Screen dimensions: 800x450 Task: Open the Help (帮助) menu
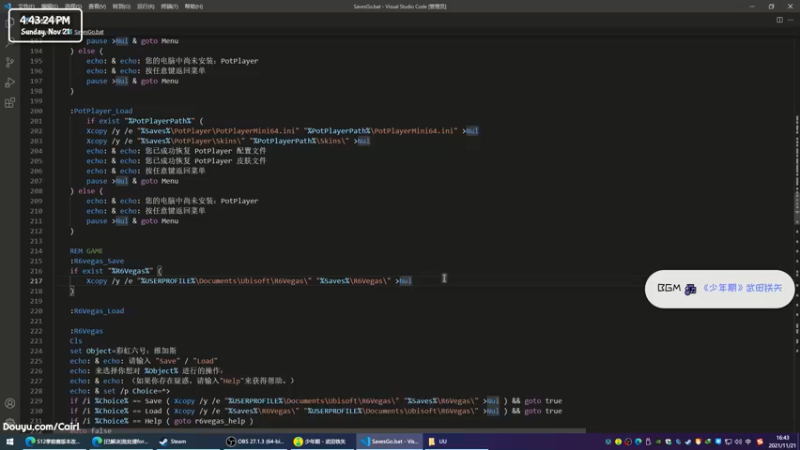tap(194, 7)
